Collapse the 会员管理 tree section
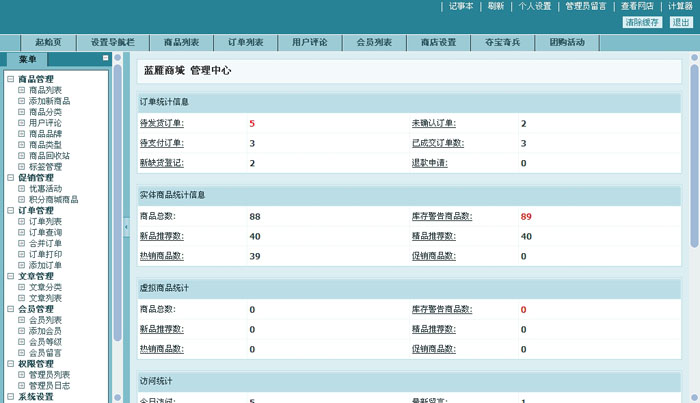 tap(10, 310)
